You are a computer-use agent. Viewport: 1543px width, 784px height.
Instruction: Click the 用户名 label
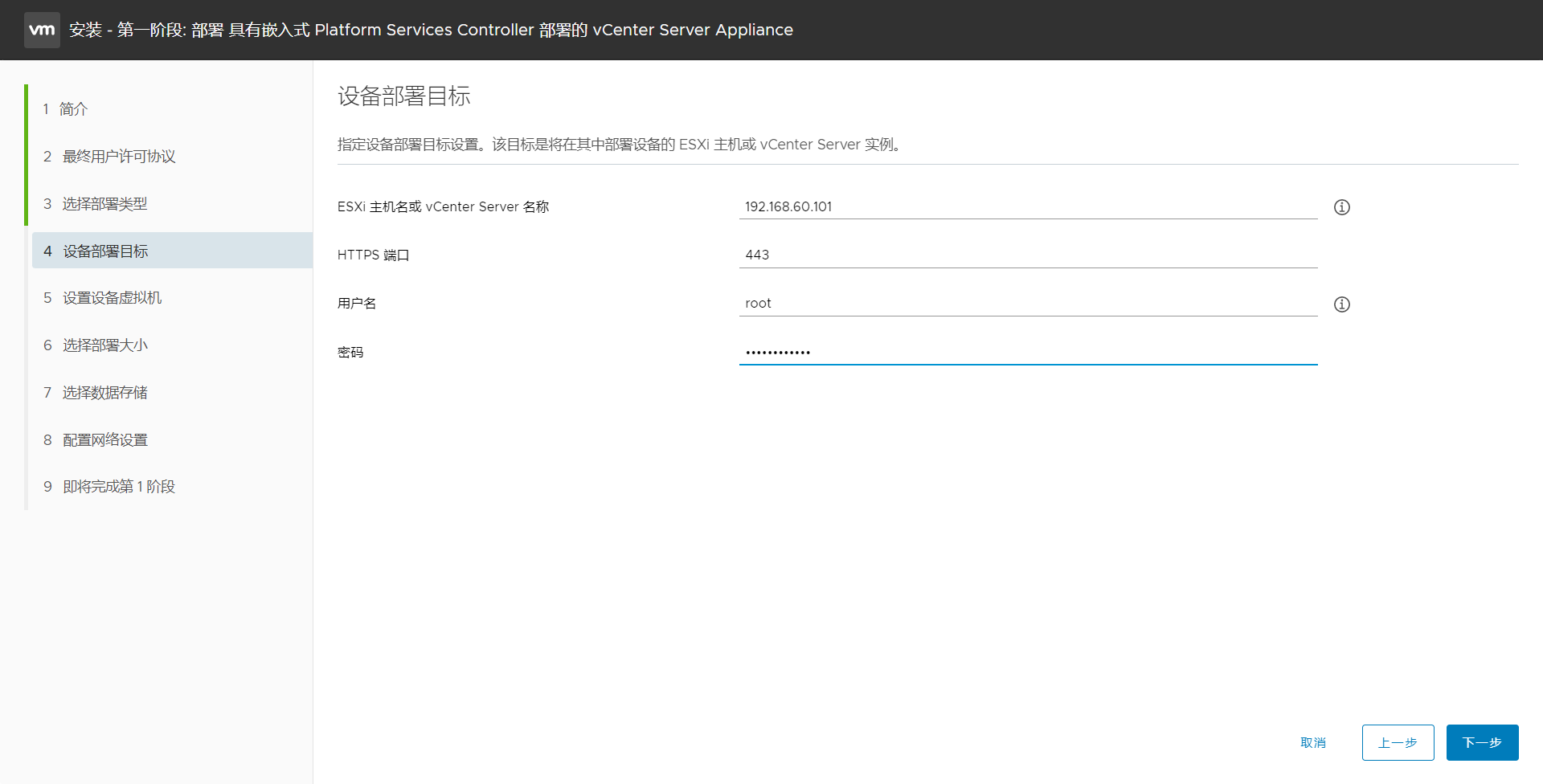[357, 303]
